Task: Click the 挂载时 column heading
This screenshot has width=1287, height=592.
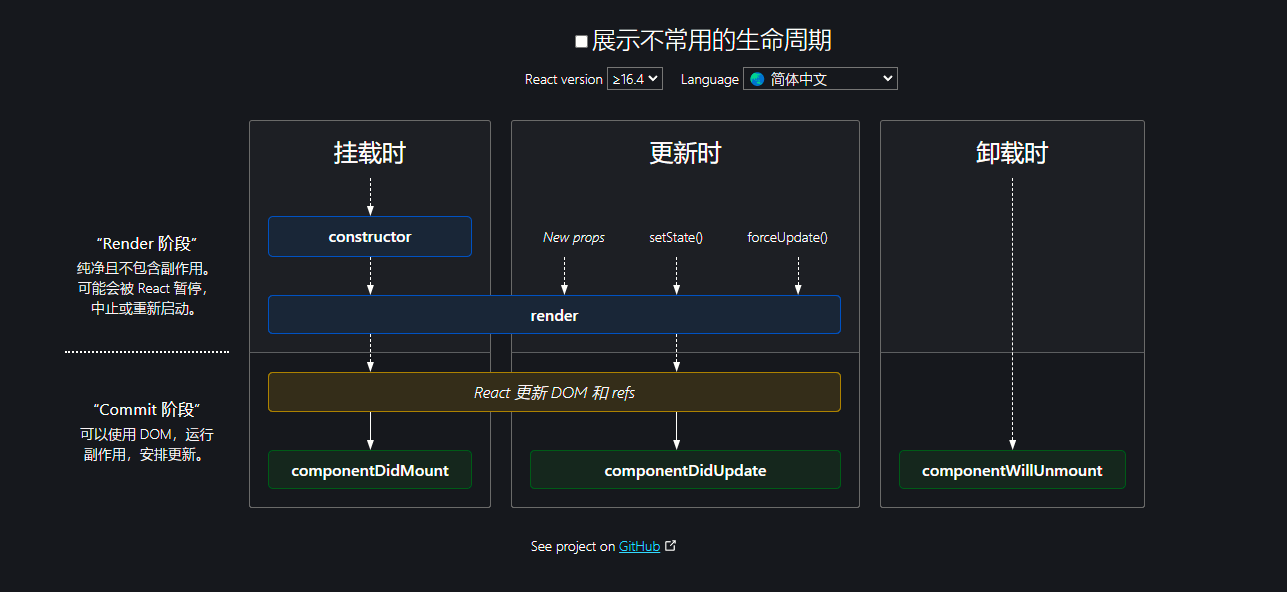Action: pos(370,153)
